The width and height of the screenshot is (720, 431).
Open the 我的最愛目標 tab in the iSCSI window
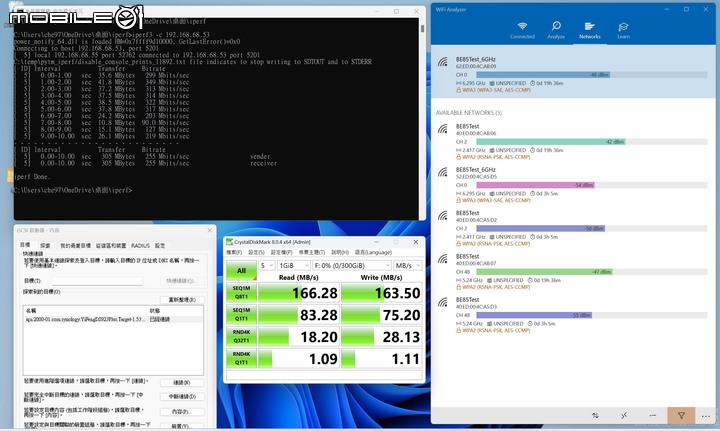pos(75,246)
